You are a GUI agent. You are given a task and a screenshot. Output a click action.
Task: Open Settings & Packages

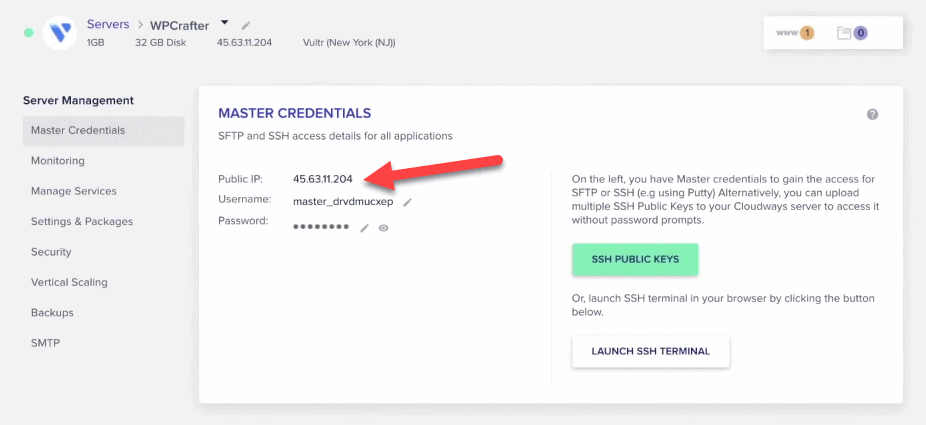pos(82,221)
